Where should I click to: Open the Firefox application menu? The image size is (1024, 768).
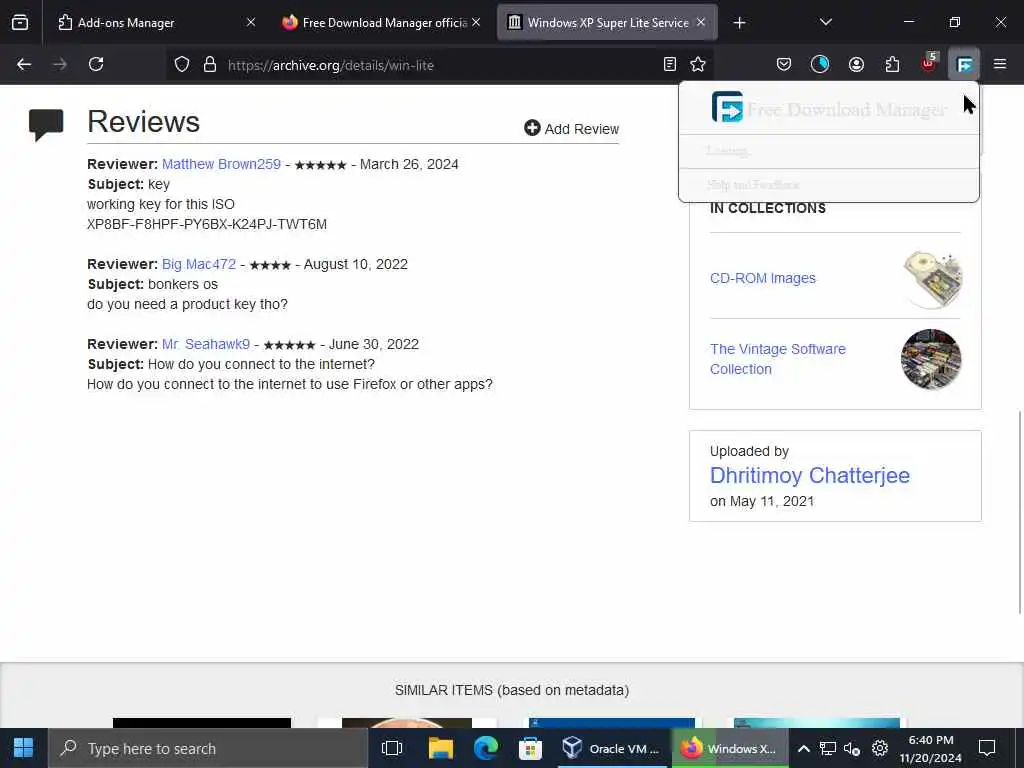click(x=1000, y=64)
